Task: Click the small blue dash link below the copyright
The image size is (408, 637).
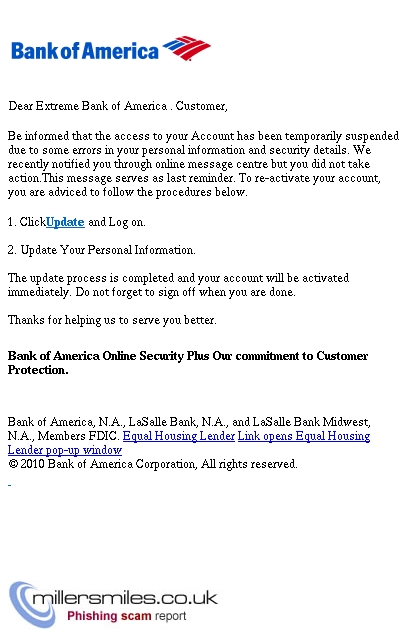Action: click(x=9, y=485)
